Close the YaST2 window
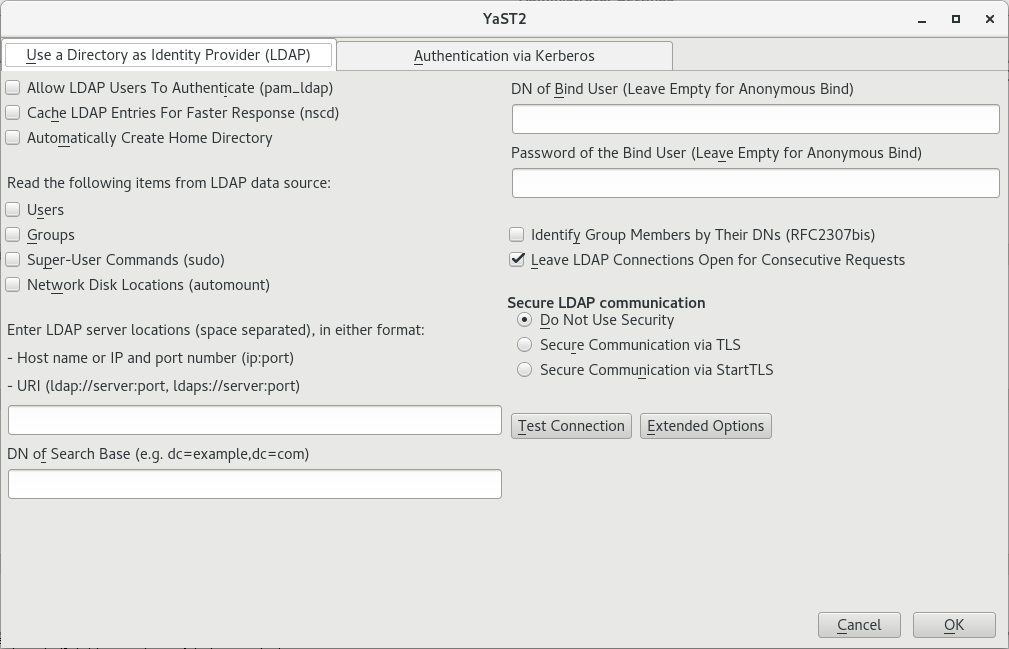The image size is (1009, 649). point(991,19)
